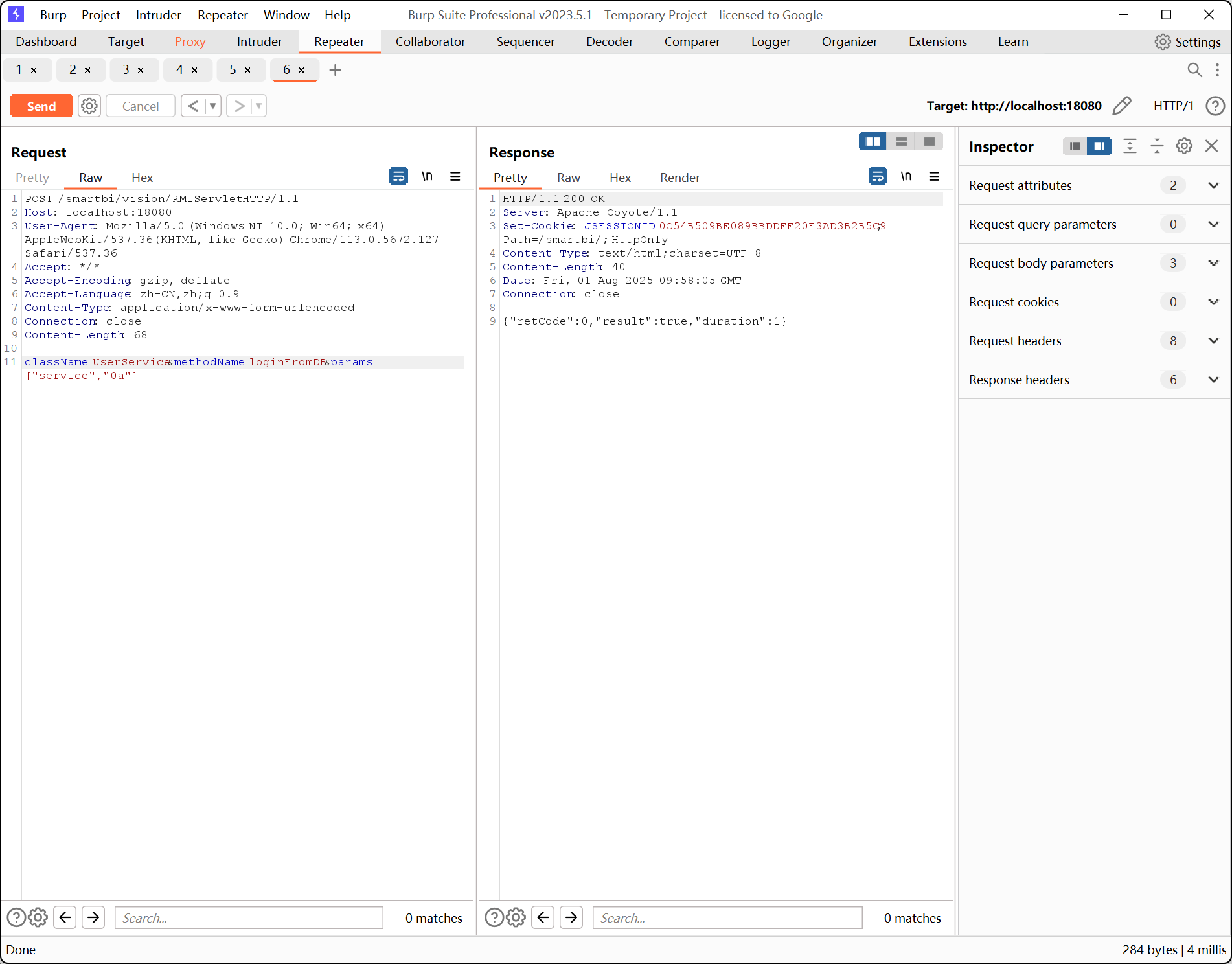Toggle non-printable characters in Response editor

[906, 176]
